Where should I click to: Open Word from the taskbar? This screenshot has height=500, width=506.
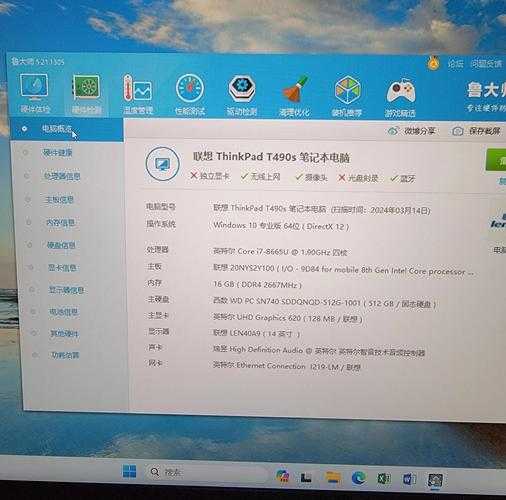[x=409, y=479]
